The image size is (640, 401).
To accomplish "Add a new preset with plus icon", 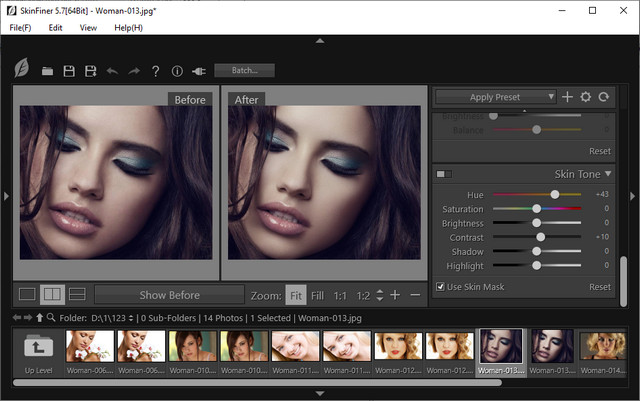I will 567,97.
